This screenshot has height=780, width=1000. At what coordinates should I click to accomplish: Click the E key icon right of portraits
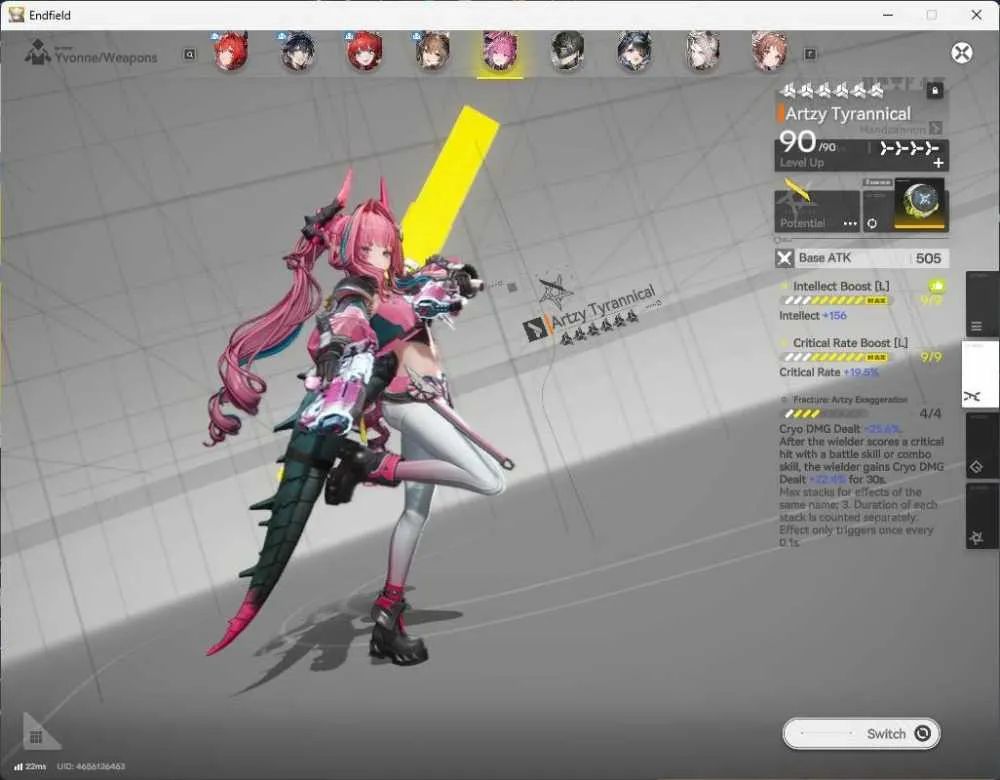pyautogui.click(x=810, y=55)
